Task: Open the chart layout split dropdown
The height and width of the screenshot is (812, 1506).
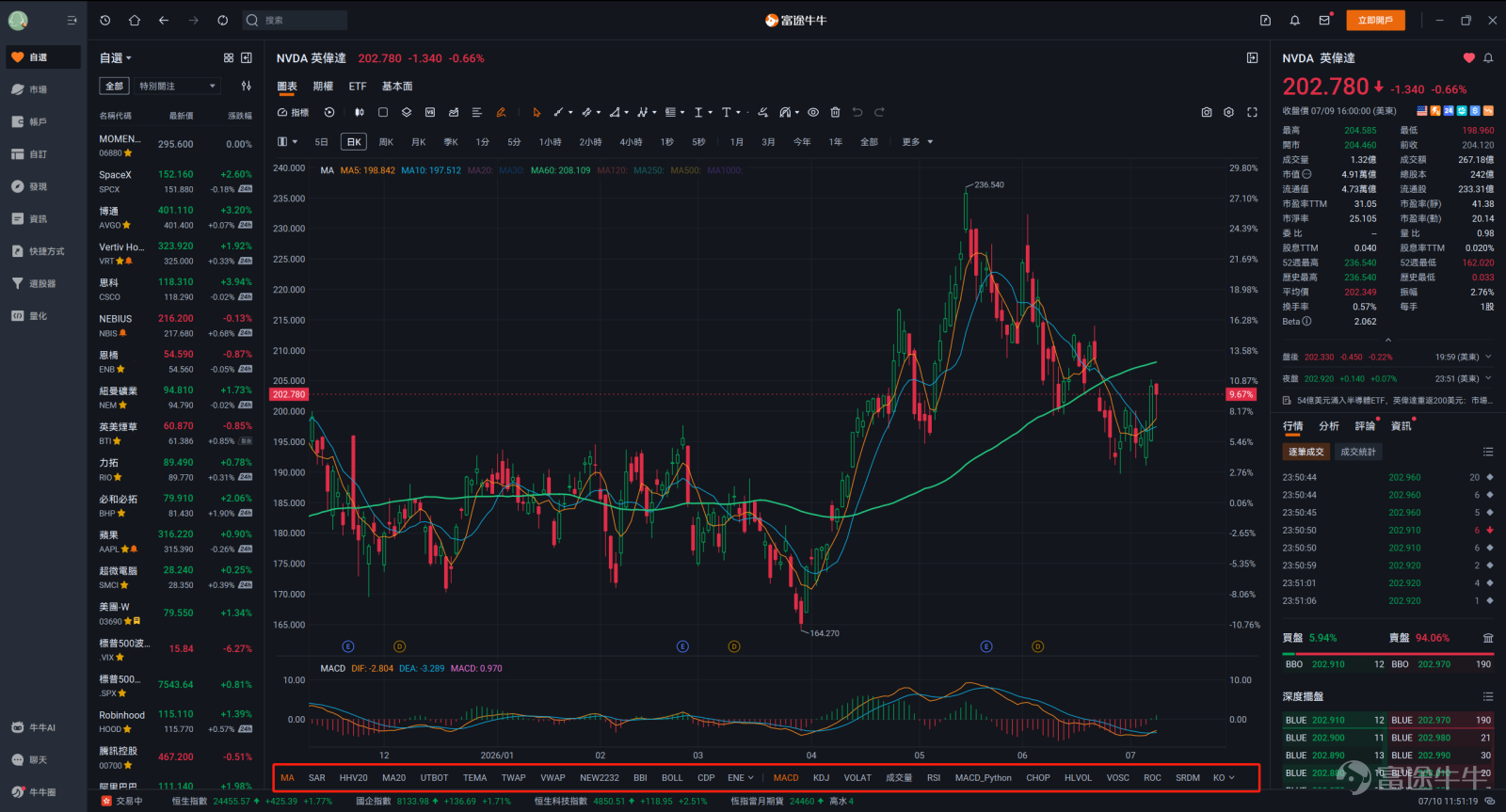Action: point(287,142)
